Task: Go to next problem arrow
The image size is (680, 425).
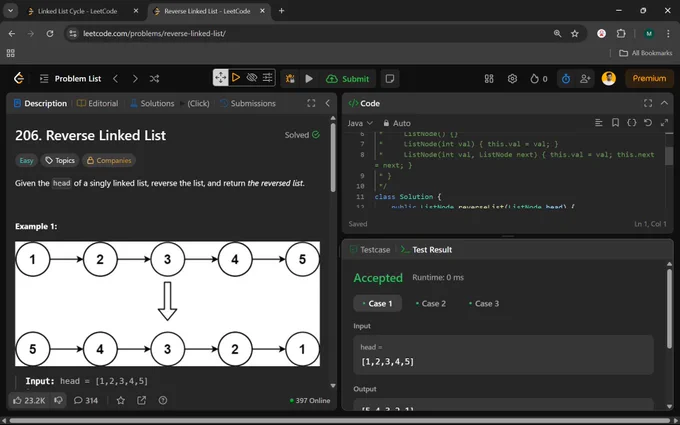Action: [x=135, y=78]
